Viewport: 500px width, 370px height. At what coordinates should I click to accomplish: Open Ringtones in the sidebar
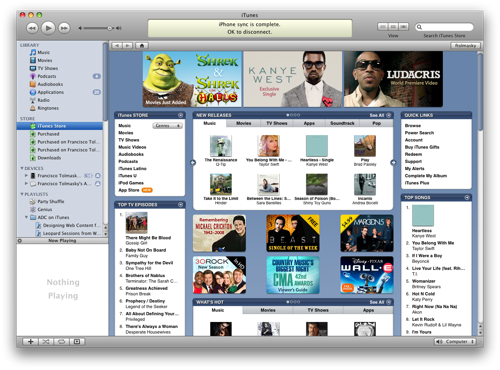click(x=48, y=108)
